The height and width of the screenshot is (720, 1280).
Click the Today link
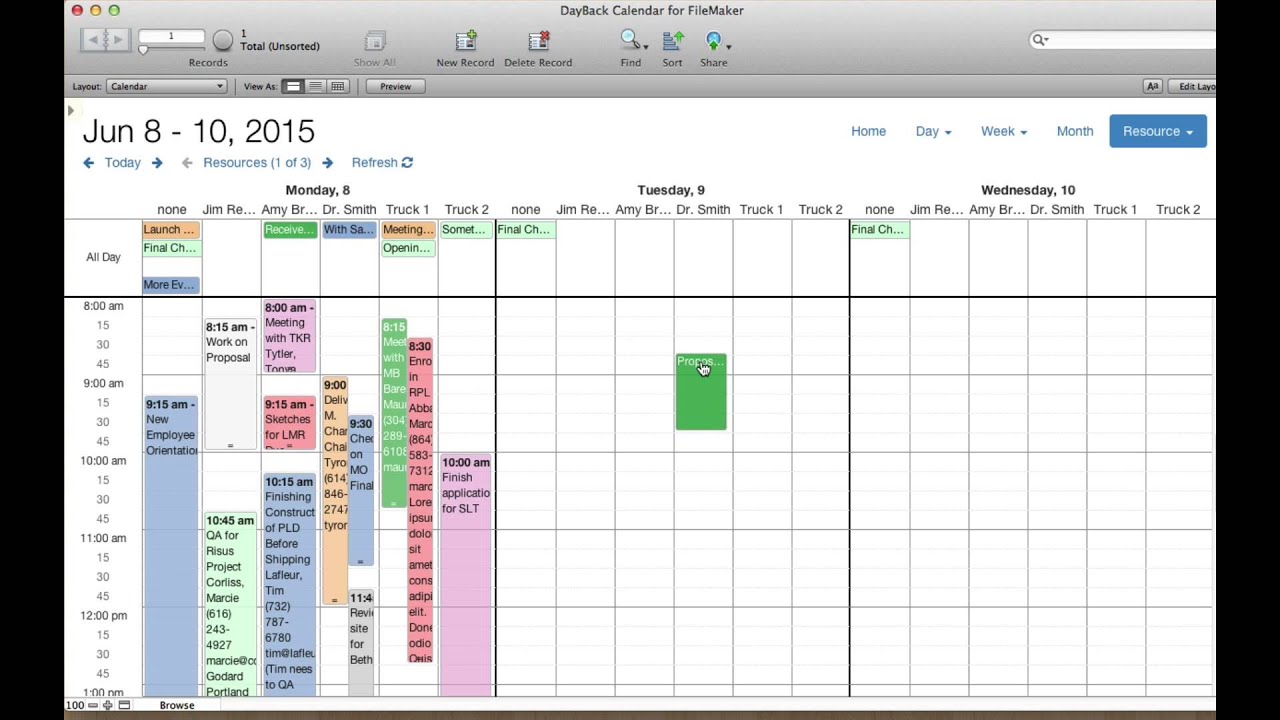click(x=123, y=163)
